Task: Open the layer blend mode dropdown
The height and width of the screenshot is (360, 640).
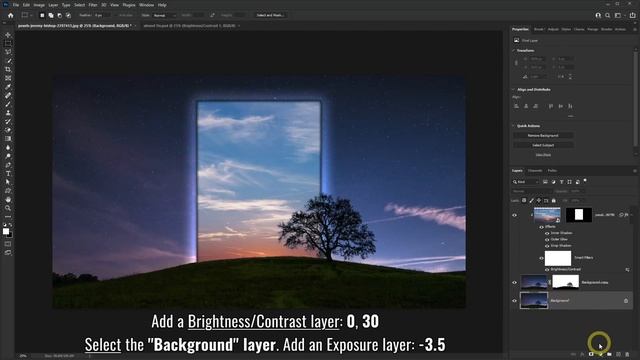Action: (x=532, y=191)
